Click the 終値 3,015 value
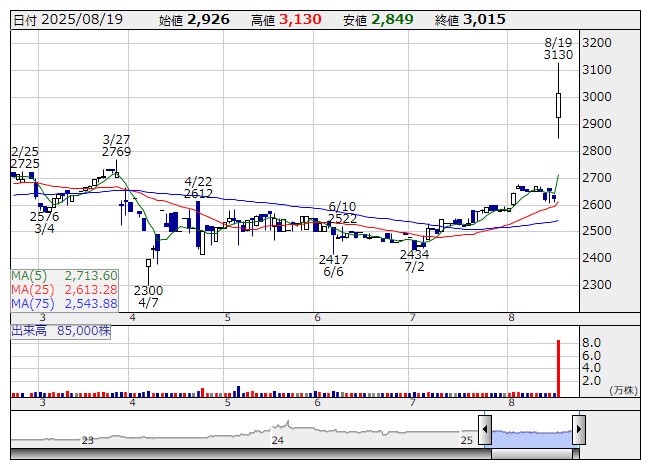653x470 pixels. coord(484,19)
